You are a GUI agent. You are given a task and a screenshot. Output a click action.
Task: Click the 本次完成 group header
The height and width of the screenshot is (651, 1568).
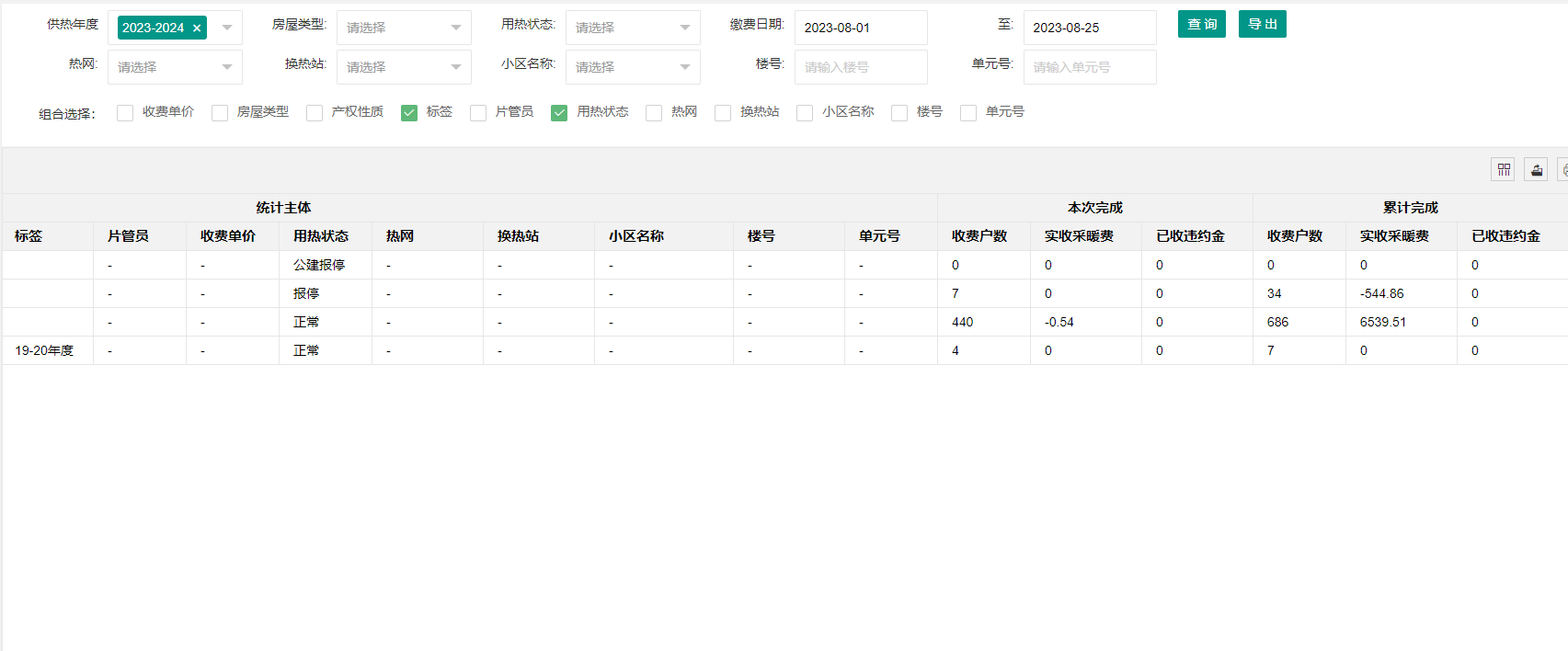[1095, 208]
